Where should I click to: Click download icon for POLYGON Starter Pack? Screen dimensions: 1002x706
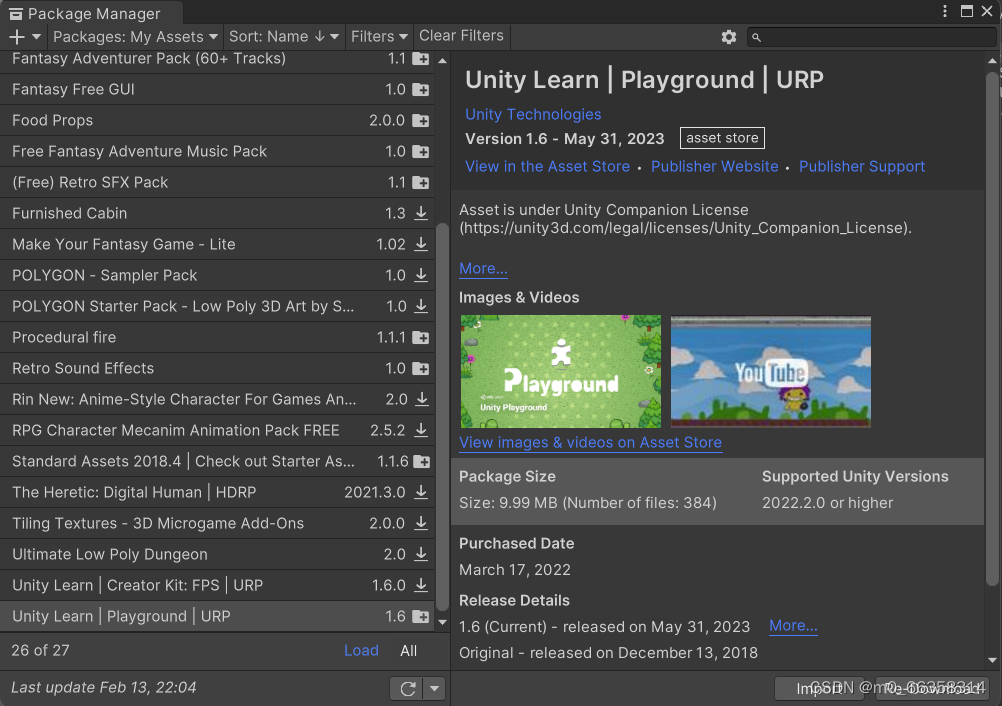420,306
